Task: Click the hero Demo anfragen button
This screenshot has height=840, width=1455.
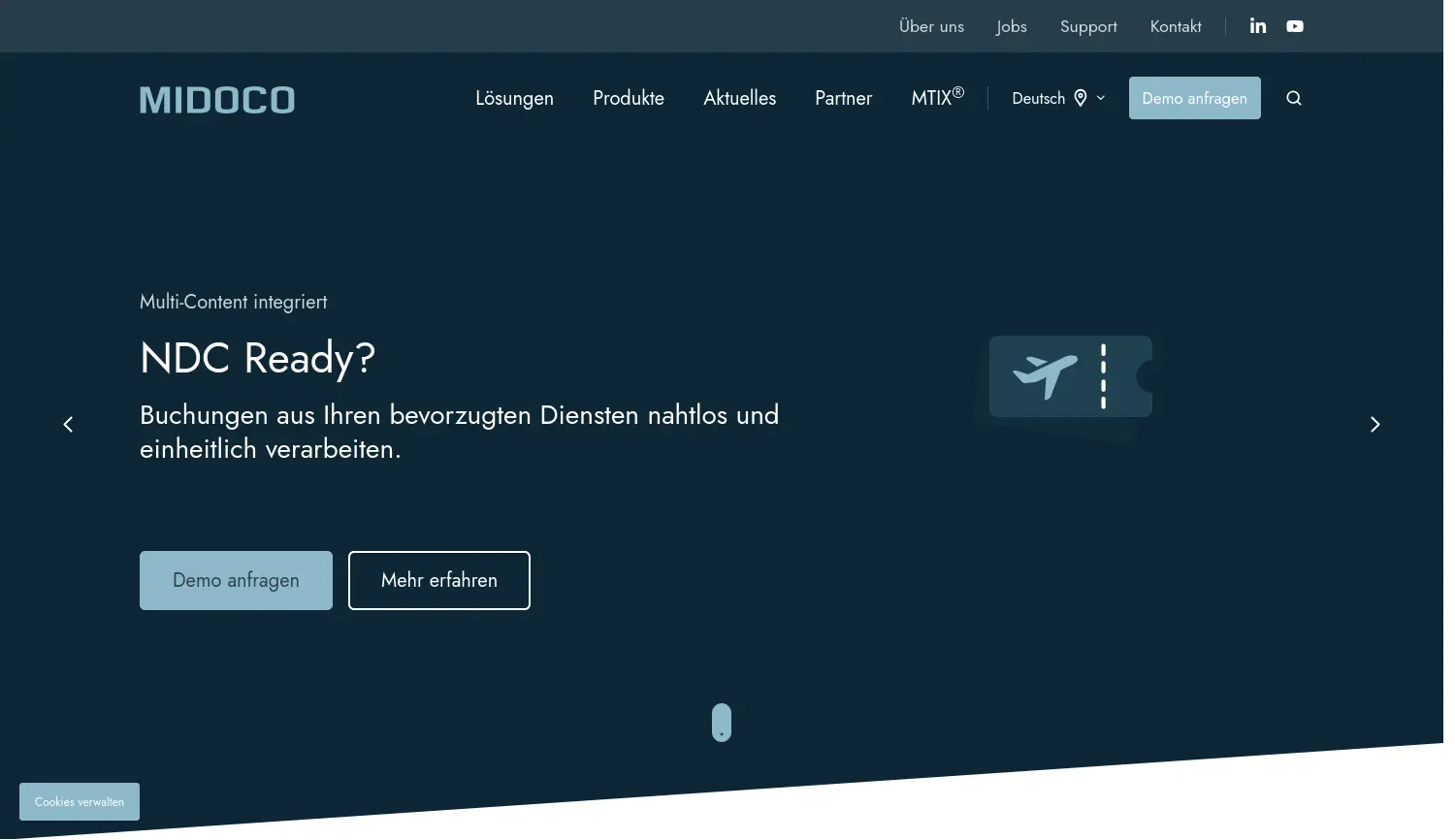Action: point(236,581)
